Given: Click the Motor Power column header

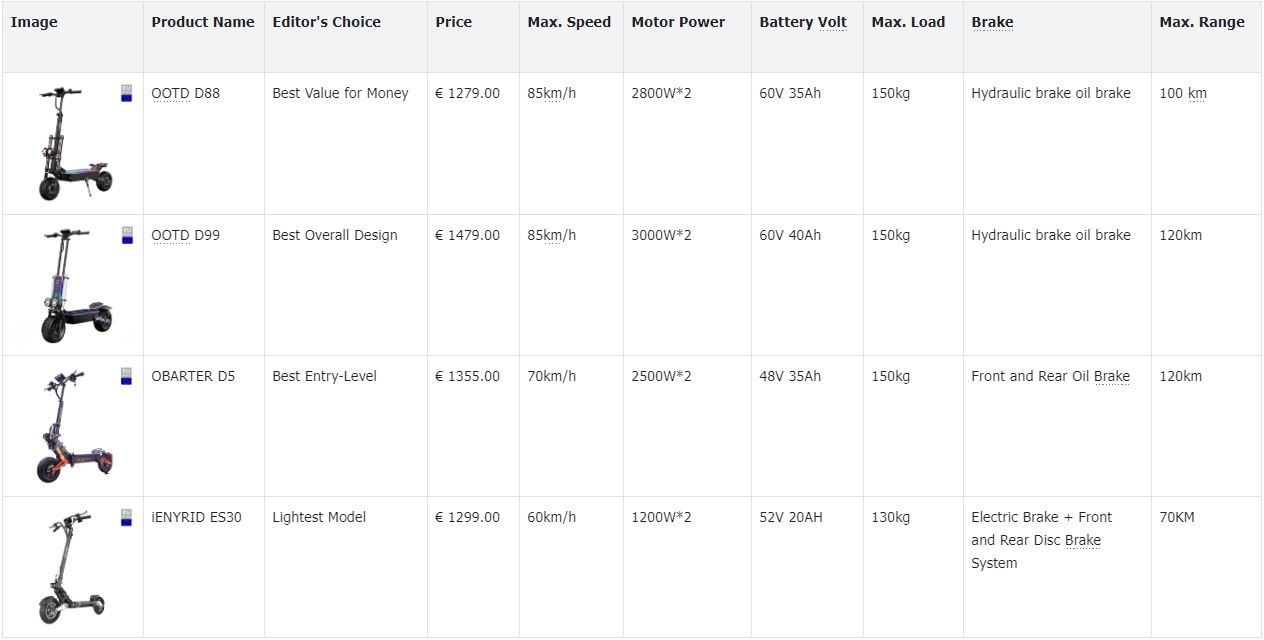Looking at the screenshot, I should click(x=678, y=22).
